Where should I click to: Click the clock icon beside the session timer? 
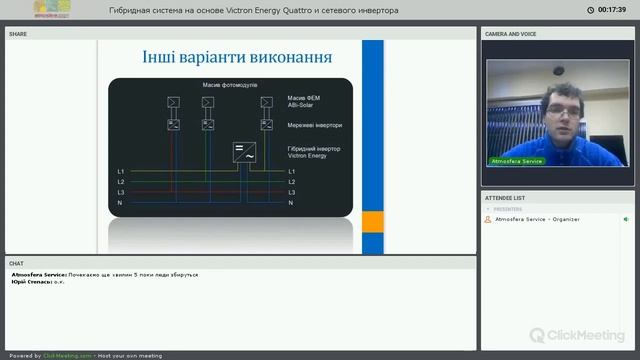pyautogui.click(x=591, y=10)
